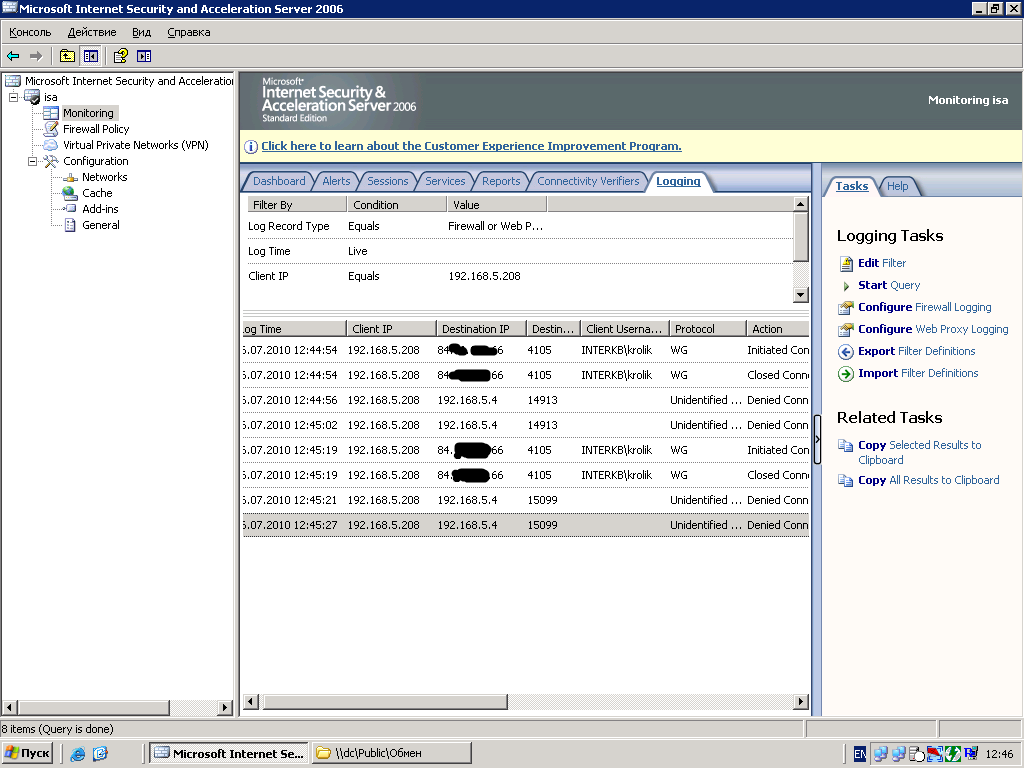Open the Консоль menu

[x=30, y=32]
